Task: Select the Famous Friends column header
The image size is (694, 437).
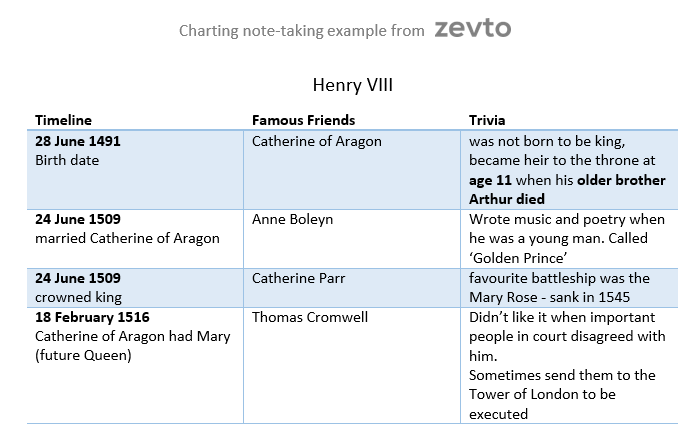Action: click(x=303, y=120)
